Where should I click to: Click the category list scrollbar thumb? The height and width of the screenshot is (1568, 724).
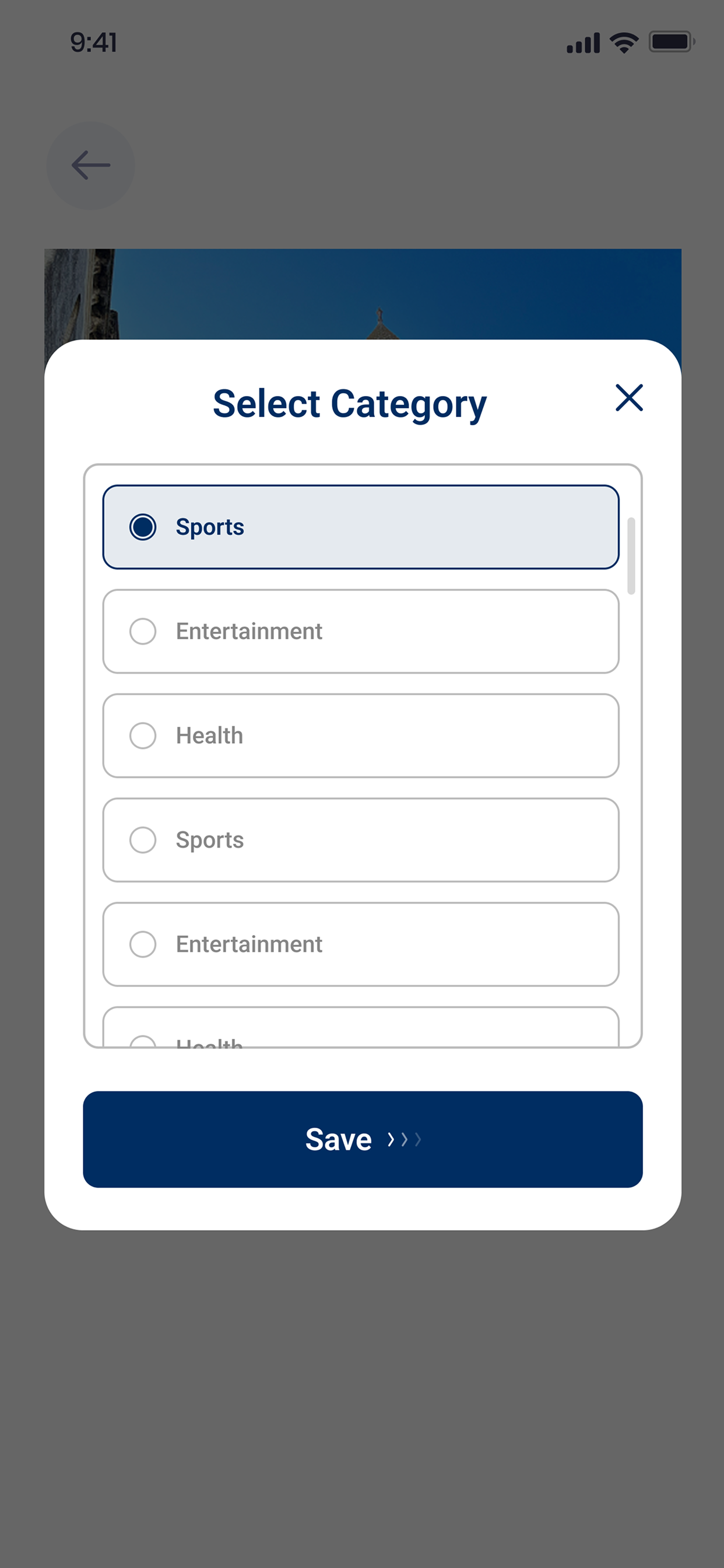631,556
